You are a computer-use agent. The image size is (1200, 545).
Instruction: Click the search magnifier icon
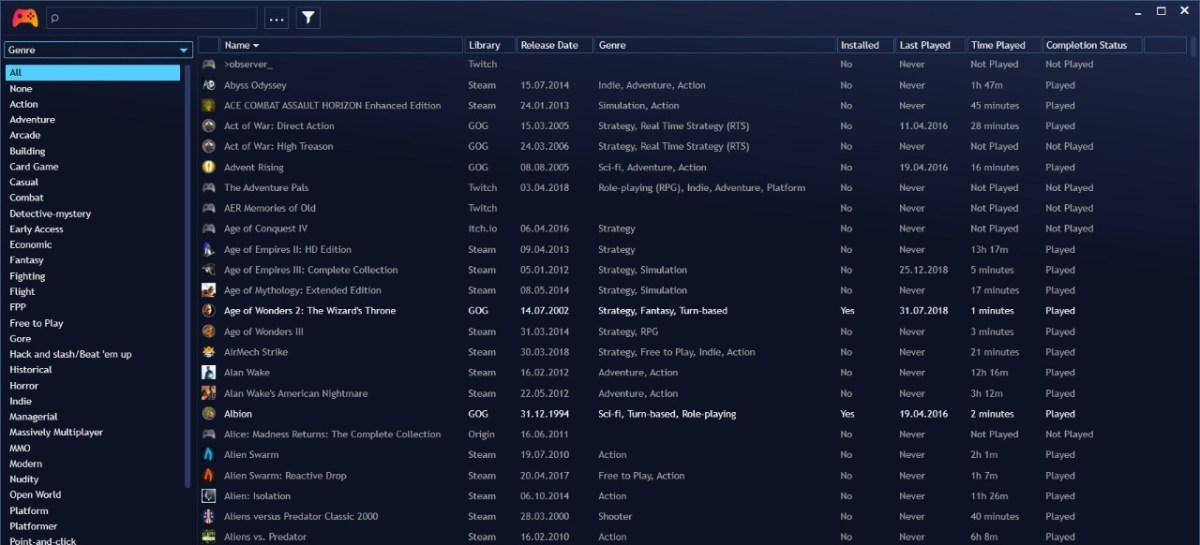[55, 18]
